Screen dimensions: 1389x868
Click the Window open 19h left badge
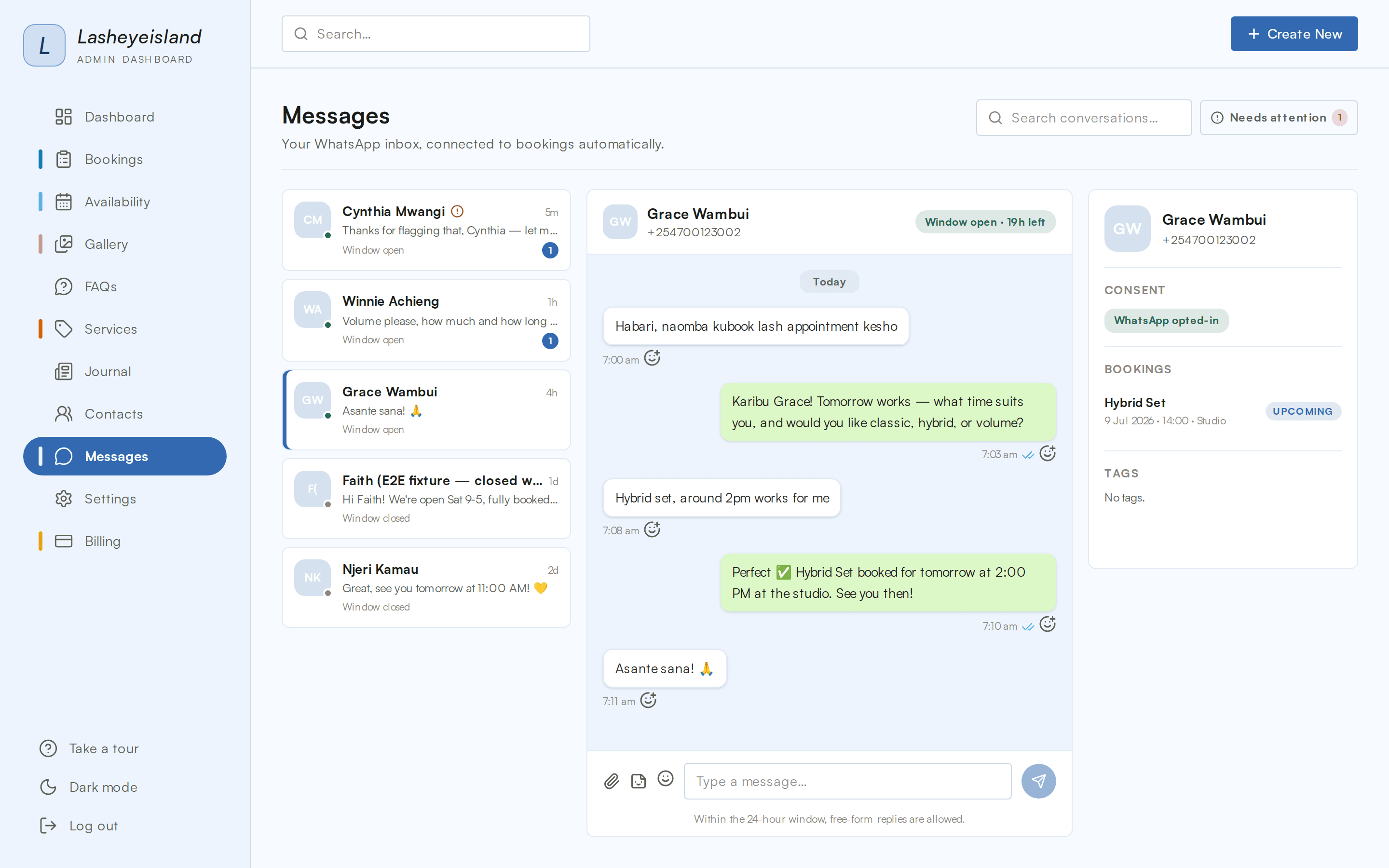(x=985, y=222)
